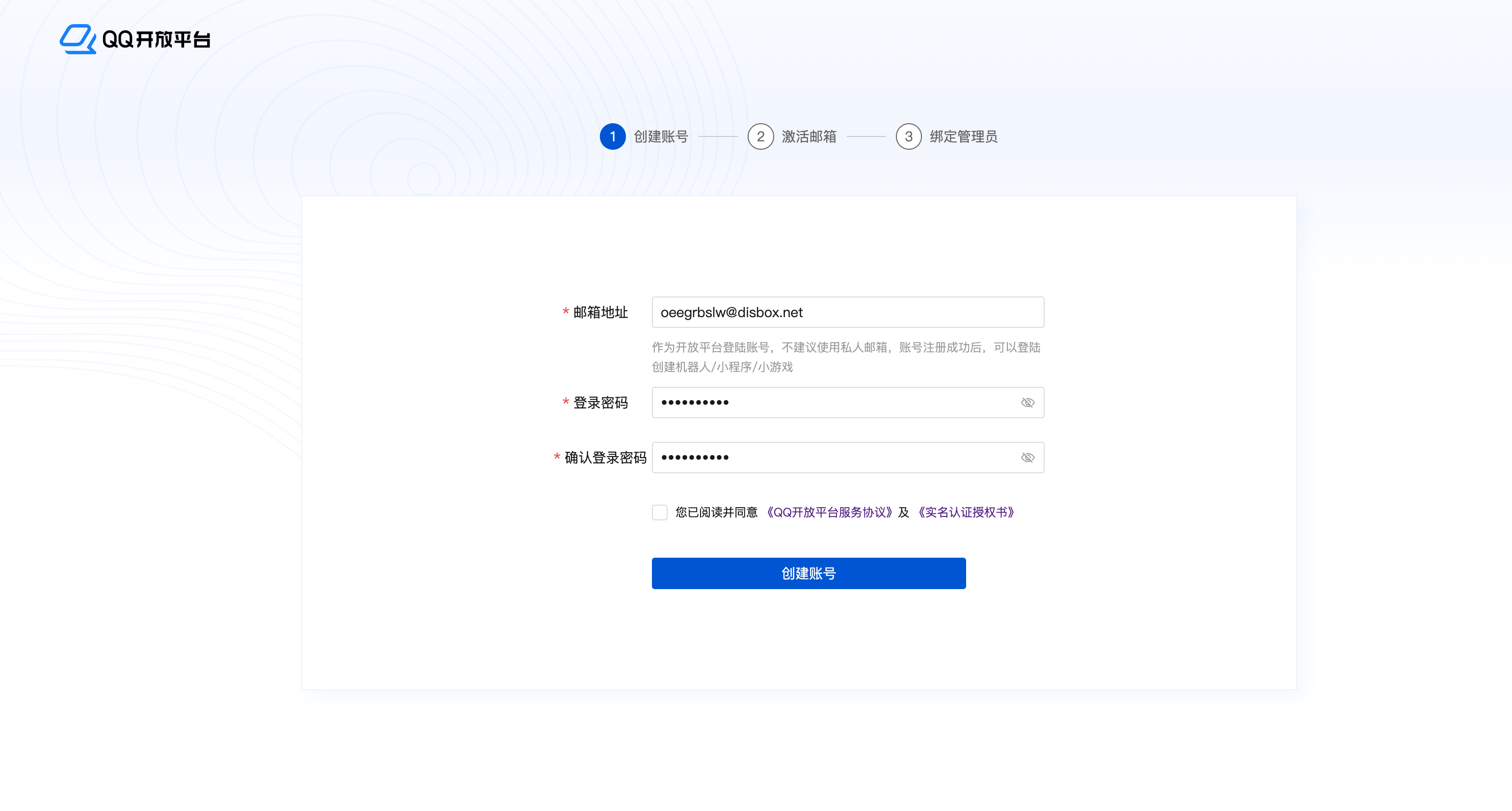
Task: Click the 您已阅读并同意 agreement text
Action: (716, 513)
